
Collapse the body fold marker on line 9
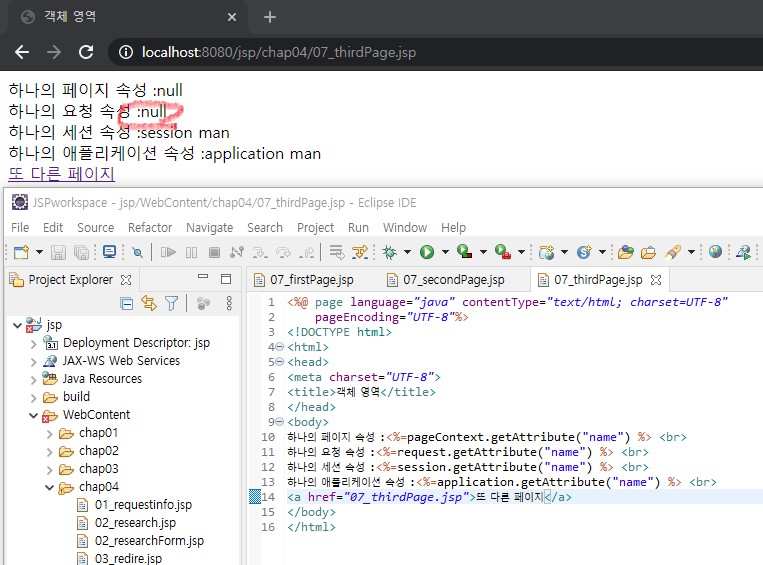(279, 422)
